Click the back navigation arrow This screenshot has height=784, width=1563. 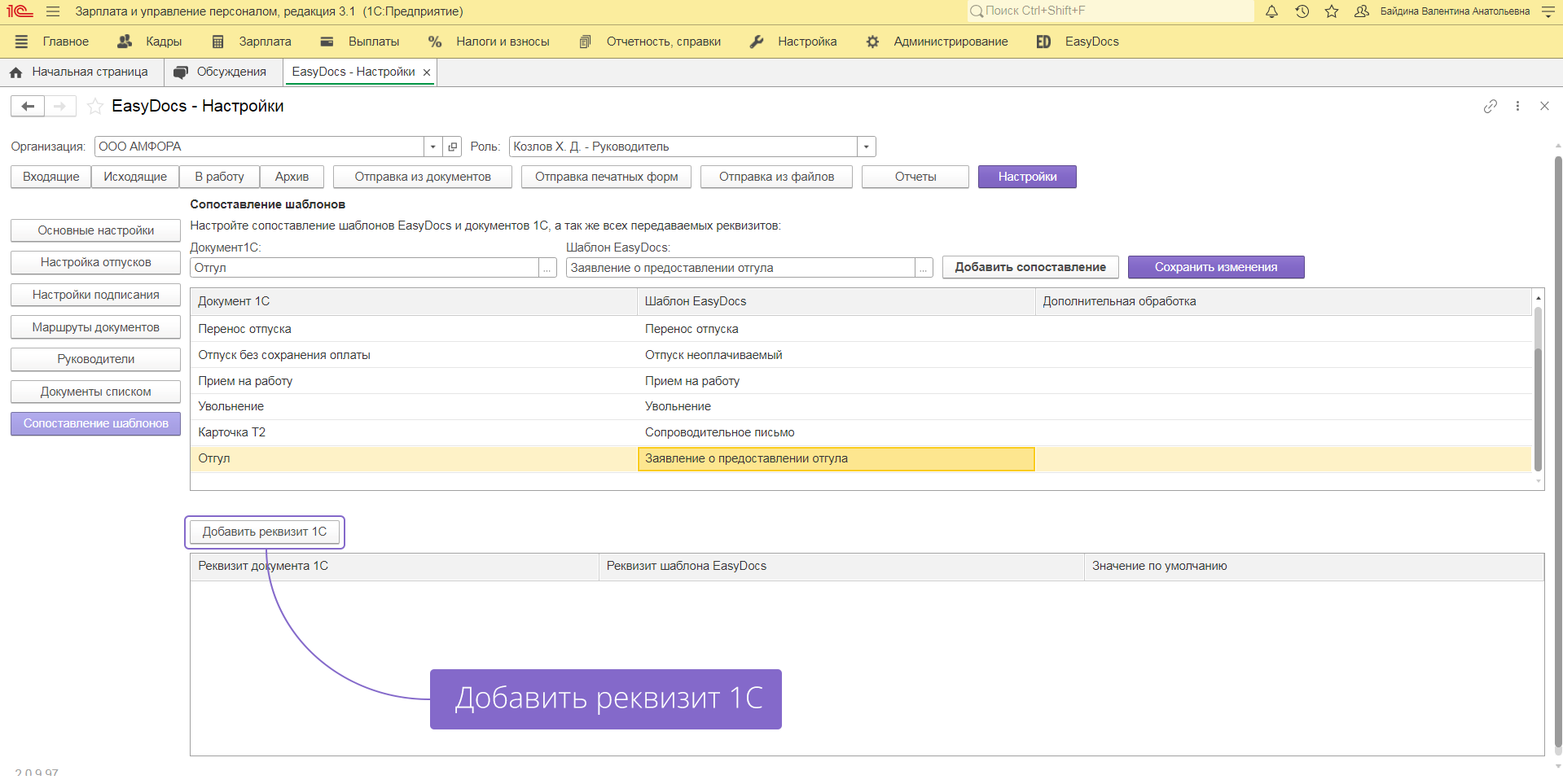pyautogui.click(x=28, y=106)
